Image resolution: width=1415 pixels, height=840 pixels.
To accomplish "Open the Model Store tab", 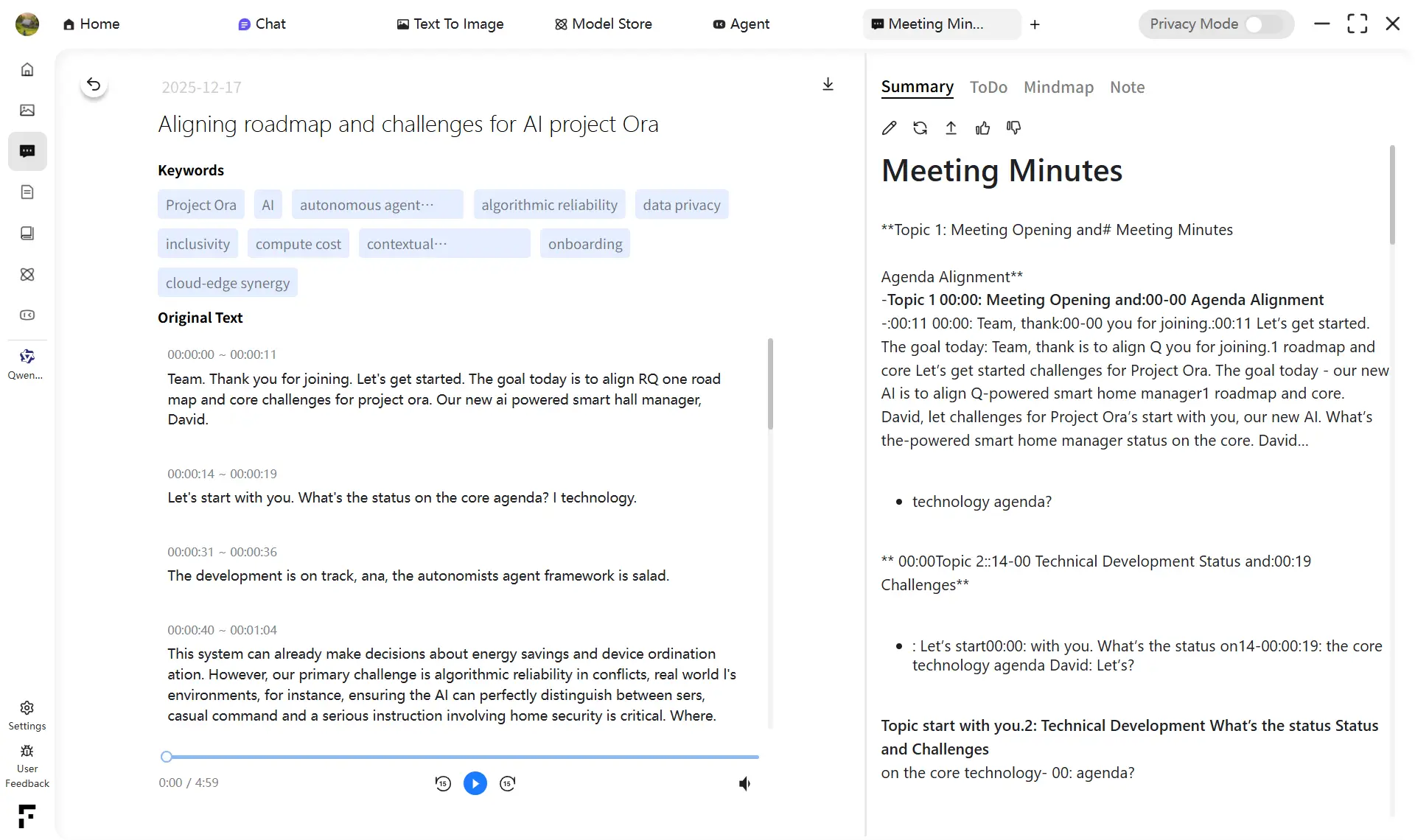I will point(603,24).
